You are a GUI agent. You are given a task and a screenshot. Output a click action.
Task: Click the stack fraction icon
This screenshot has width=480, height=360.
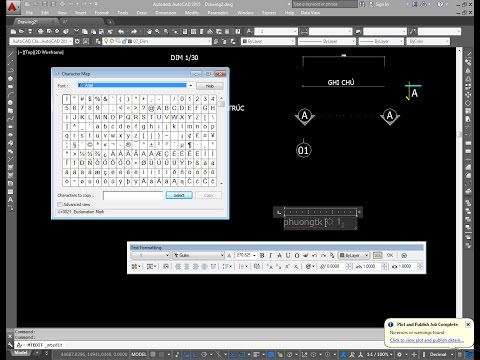pos(332,256)
